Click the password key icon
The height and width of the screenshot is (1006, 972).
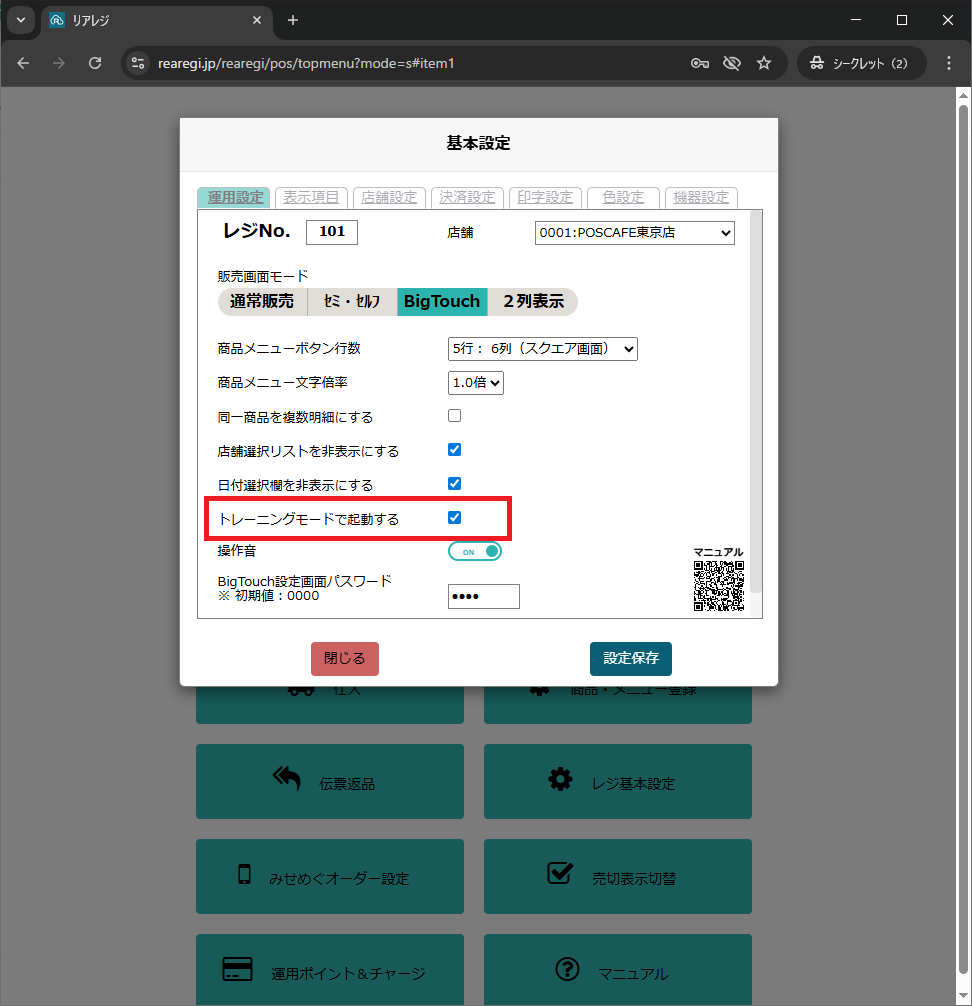point(699,63)
